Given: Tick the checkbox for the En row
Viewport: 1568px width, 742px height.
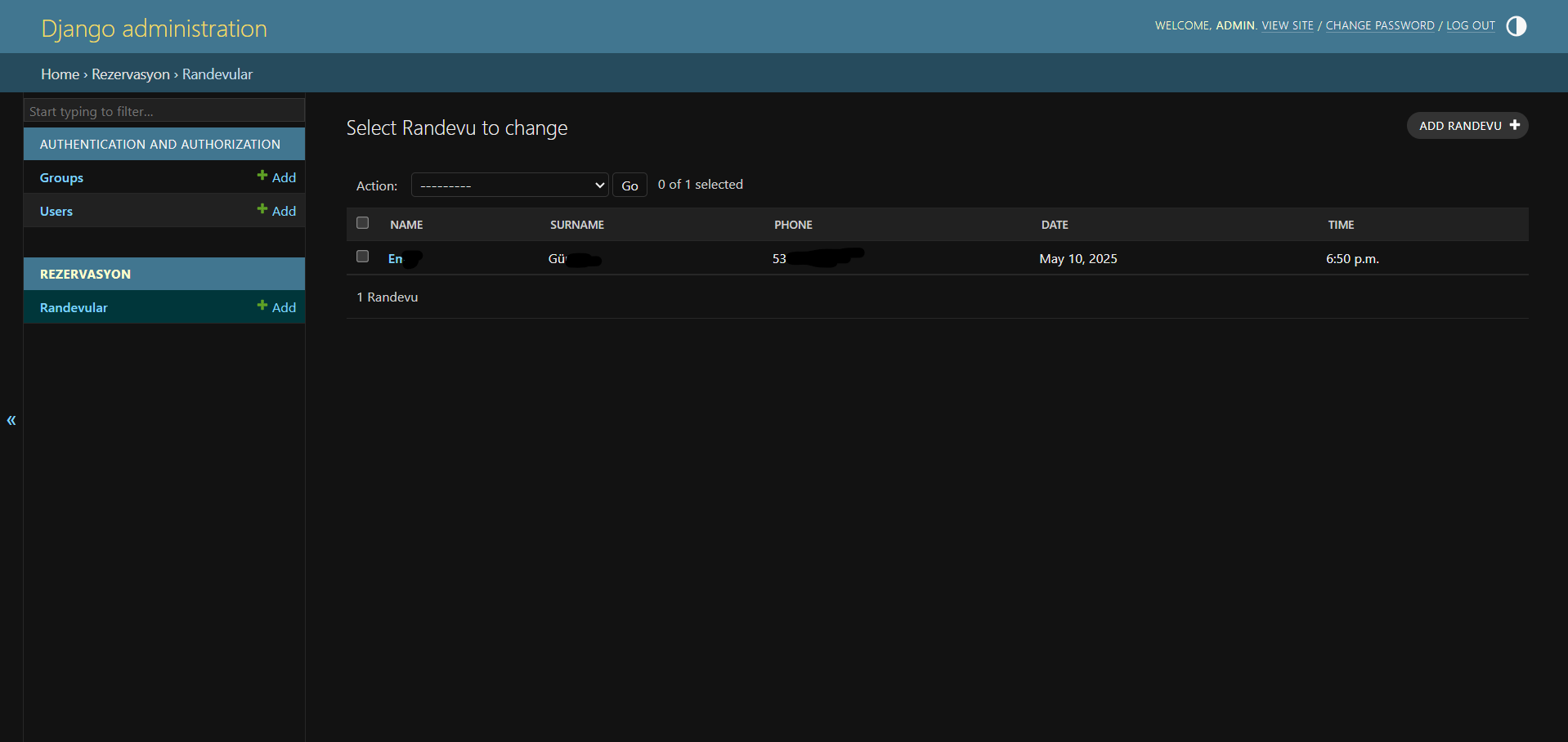Looking at the screenshot, I should coord(363,256).
